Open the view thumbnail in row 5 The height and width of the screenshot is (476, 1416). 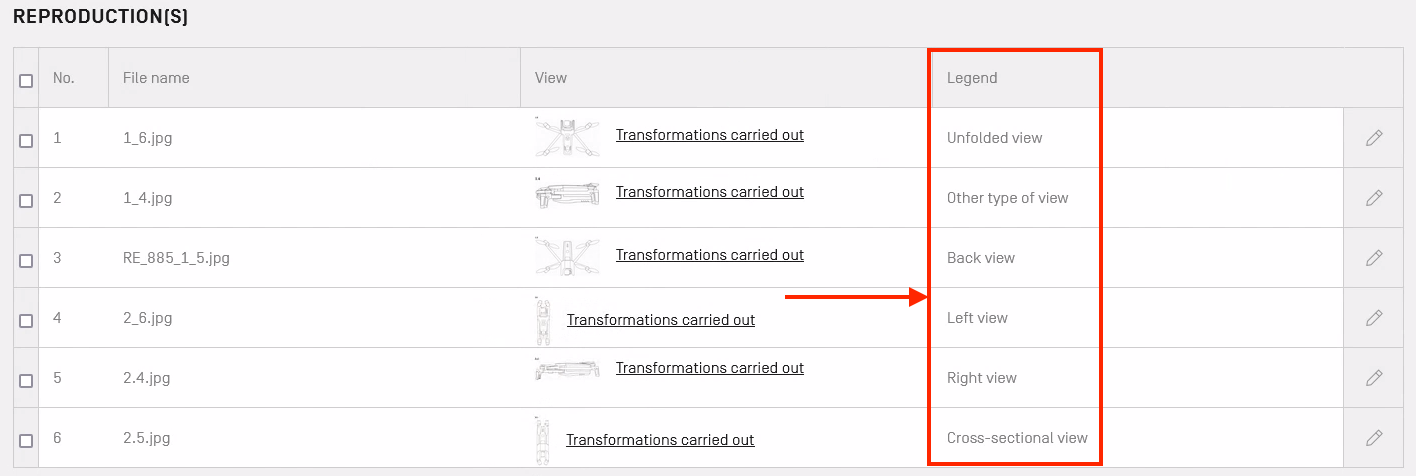tap(568, 372)
